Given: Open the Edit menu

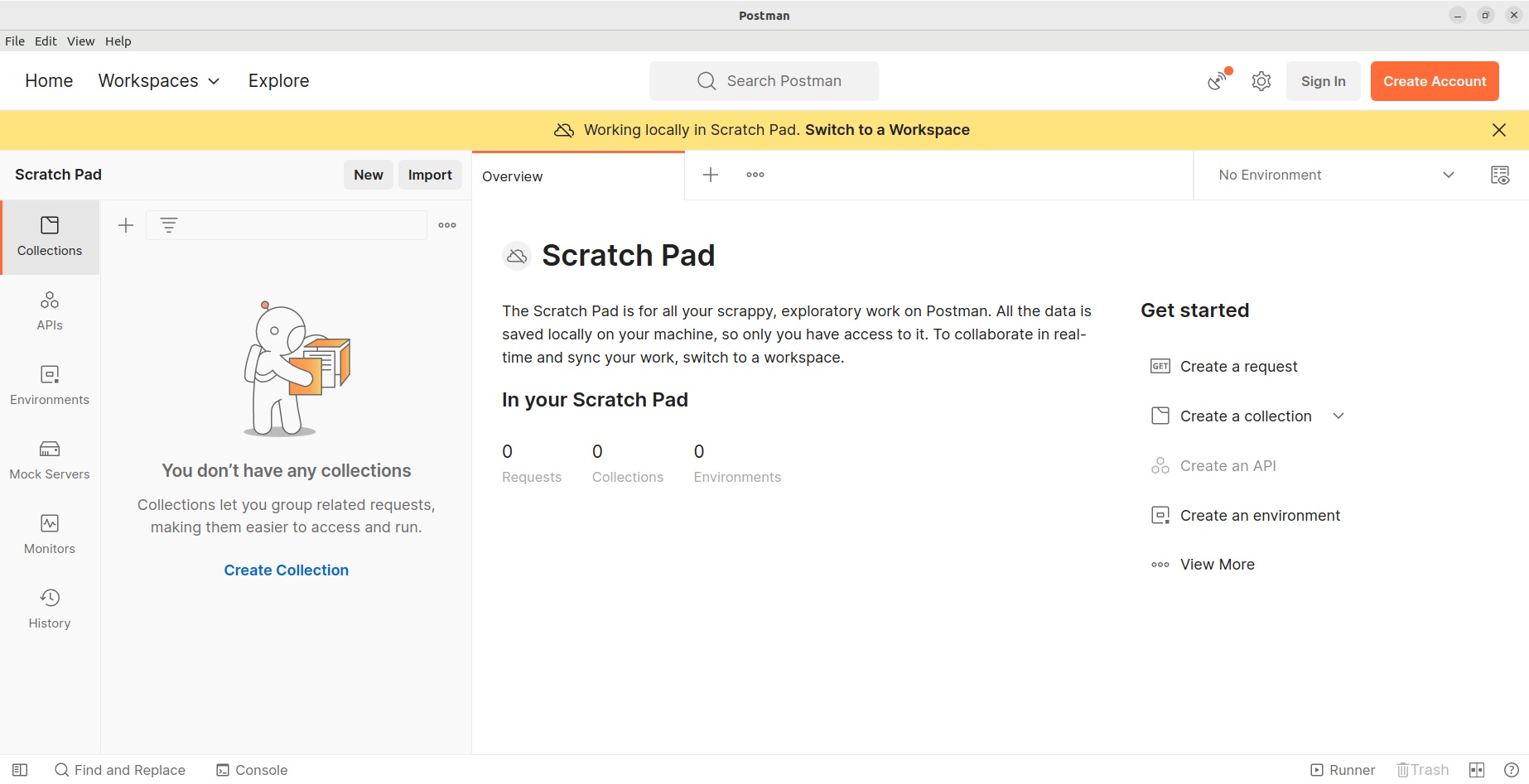Looking at the screenshot, I should click(x=46, y=41).
